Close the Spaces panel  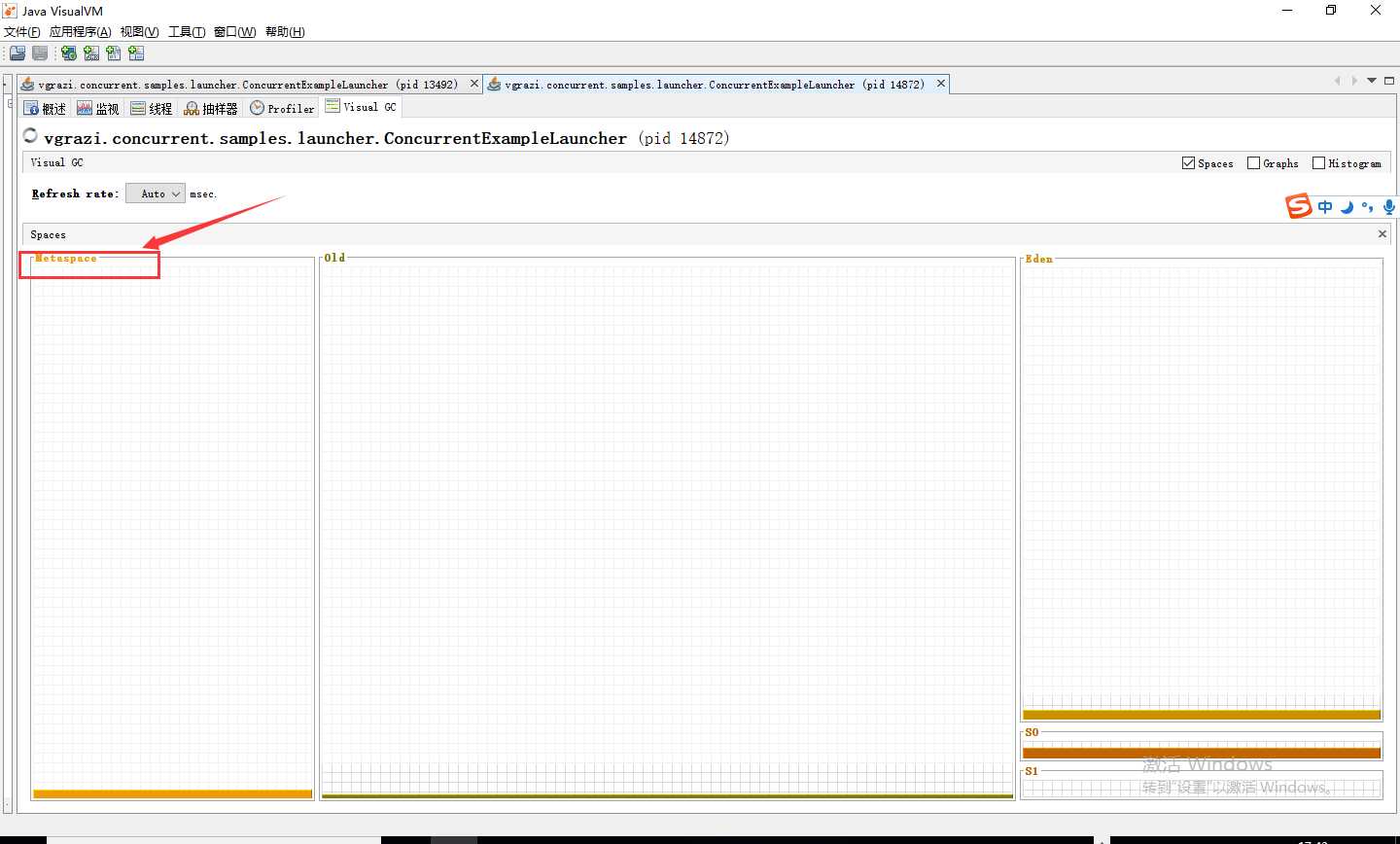click(1382, 234)
